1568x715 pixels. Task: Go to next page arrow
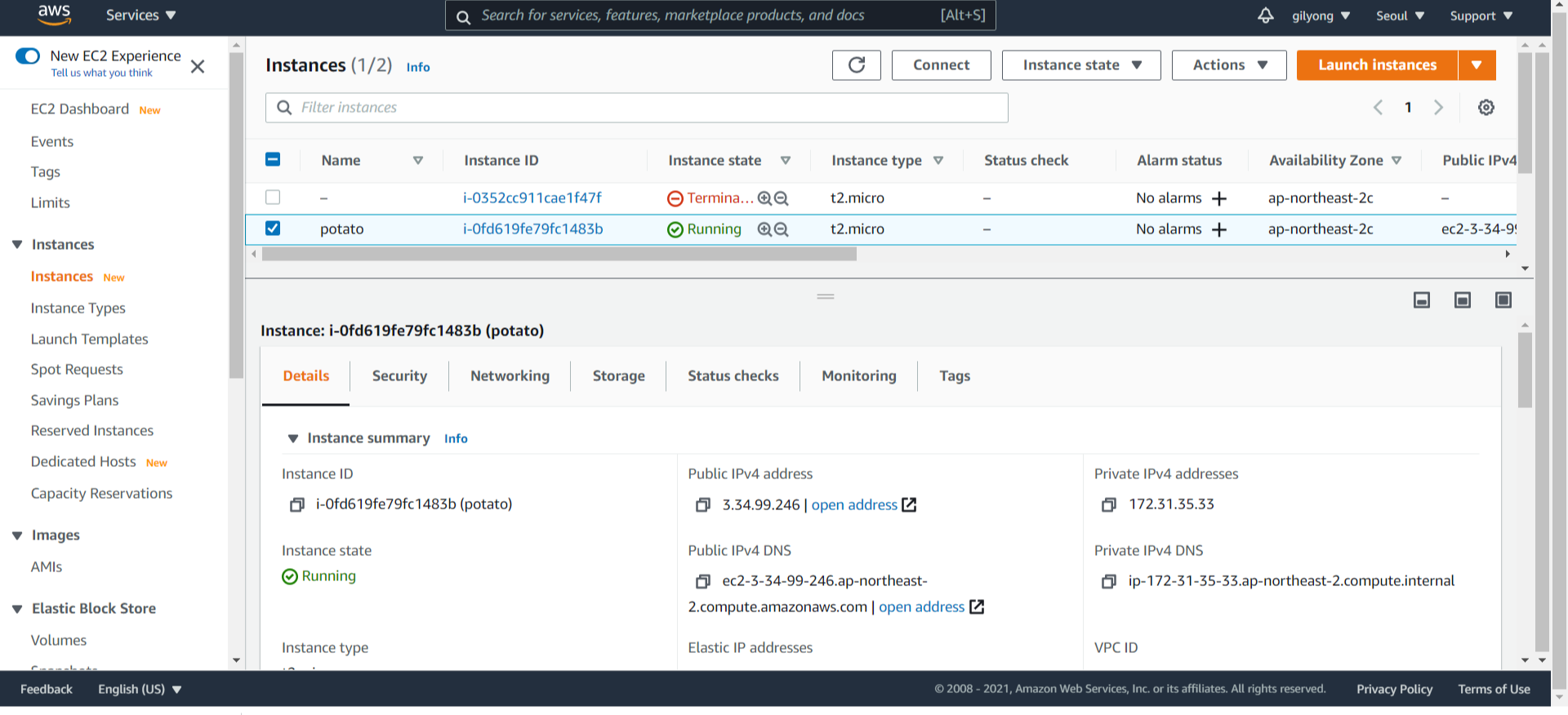tap(1439, 108)
